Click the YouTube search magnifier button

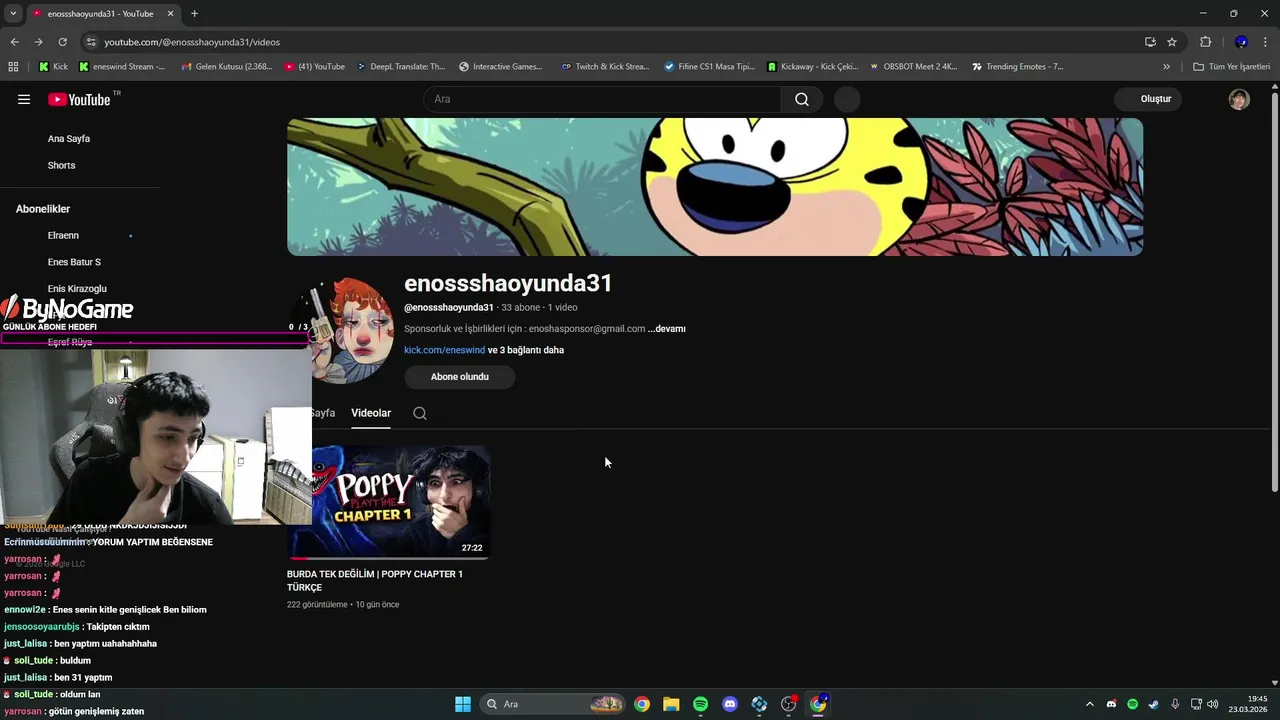802,99
